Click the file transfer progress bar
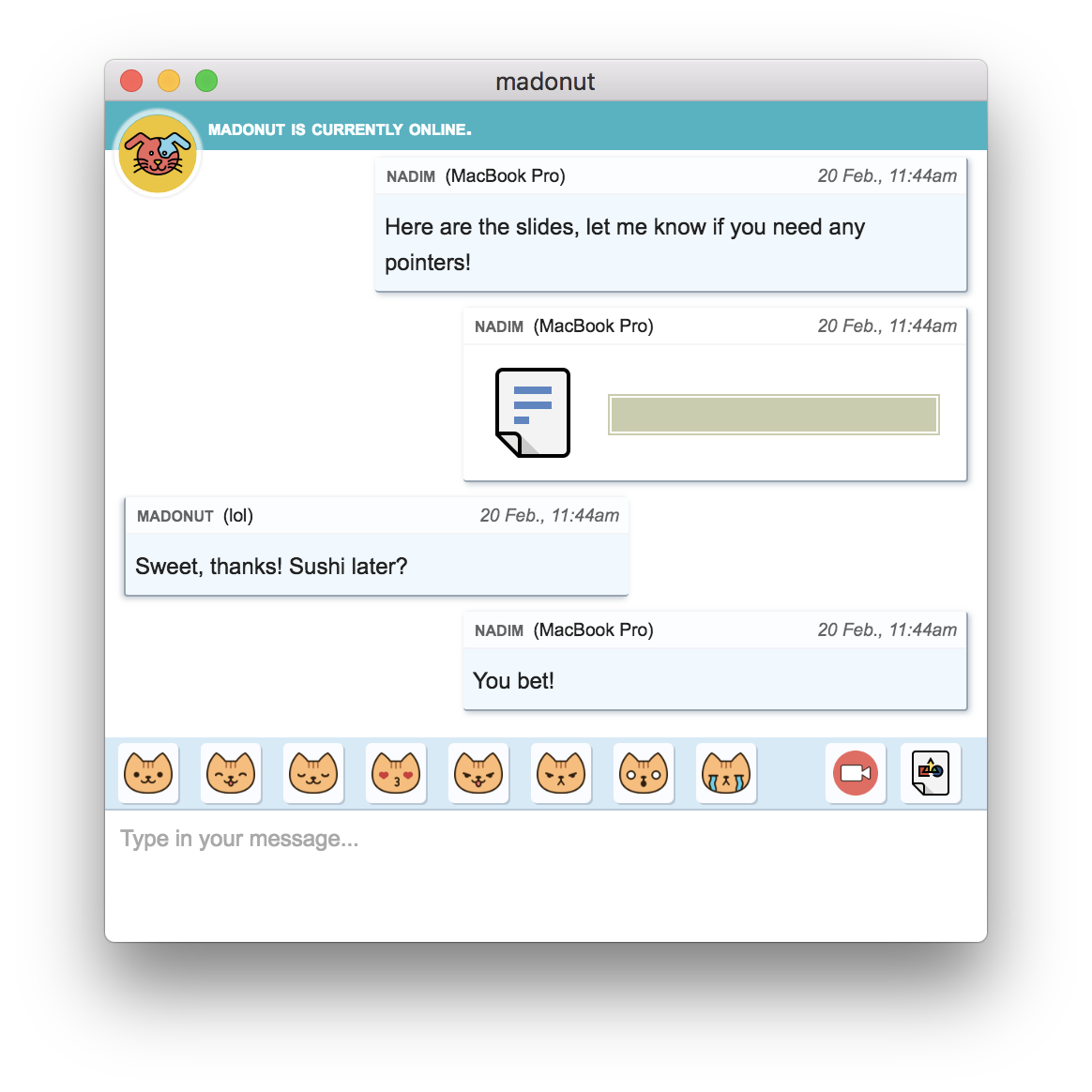The height and width of the screenshot is (1092, 1092). pos(774,415)
